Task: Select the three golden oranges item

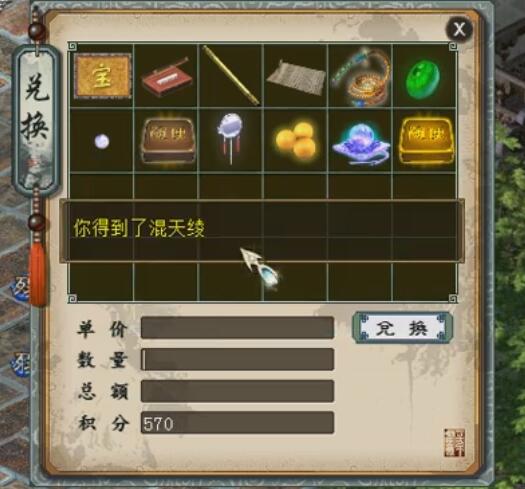Action: [x=296, y=140]
